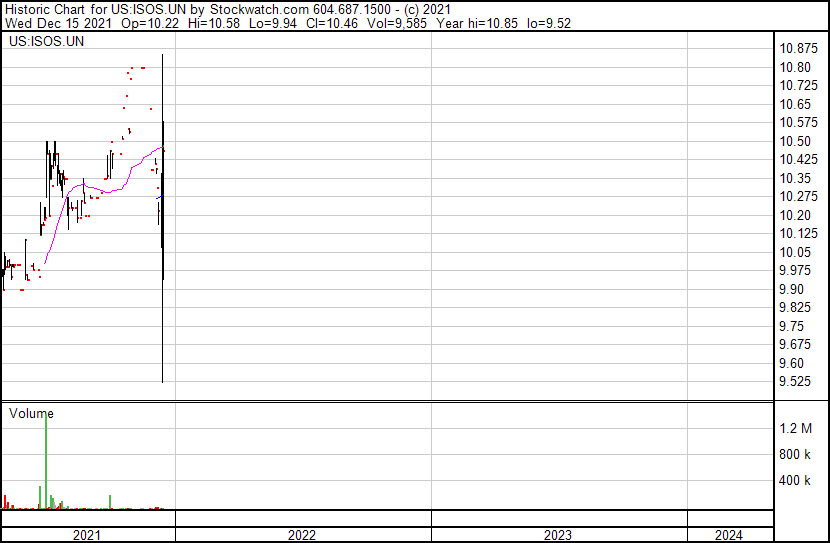
Task: Select the 10.20 price level label
Action: pos(797,215)
